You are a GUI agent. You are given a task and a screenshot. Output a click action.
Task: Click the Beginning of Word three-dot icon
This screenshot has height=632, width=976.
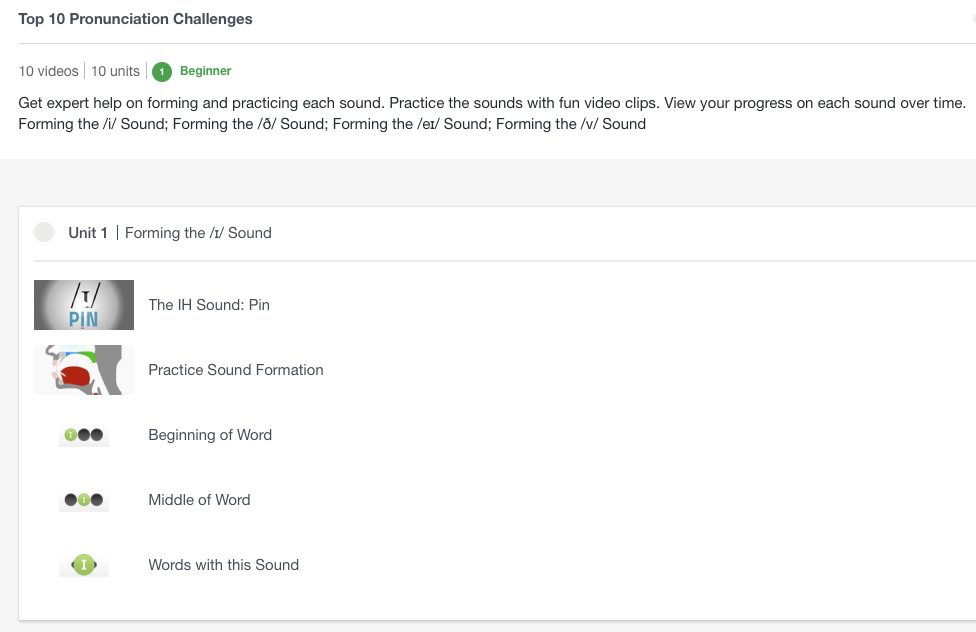click(84, 435)
